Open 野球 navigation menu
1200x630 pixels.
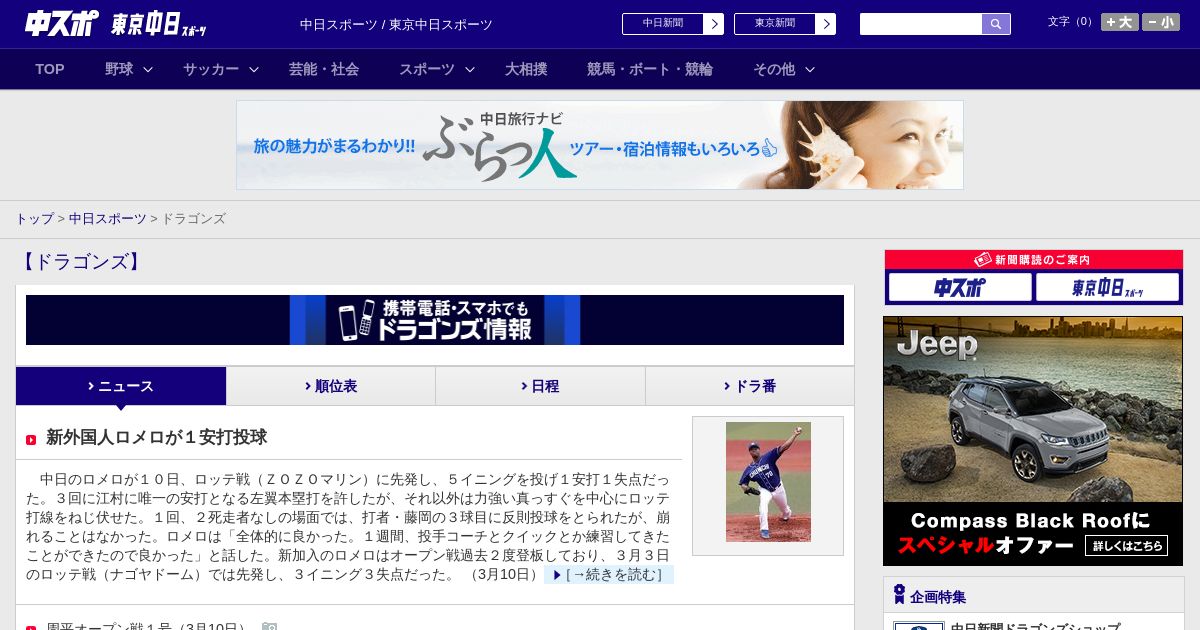[119, 69]
